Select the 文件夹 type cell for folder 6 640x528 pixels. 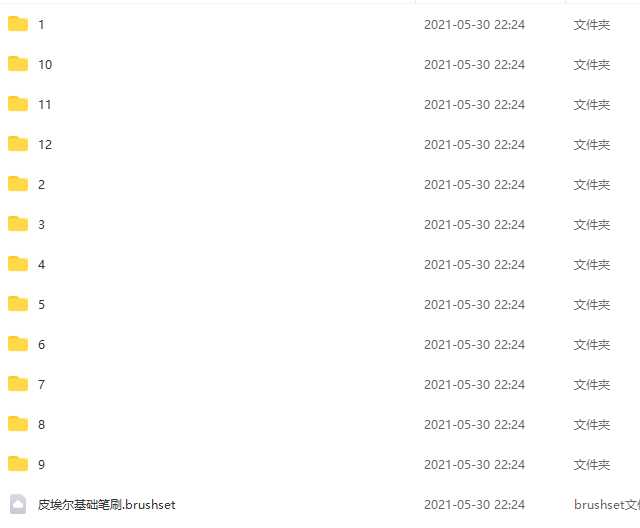click(592, 345)
